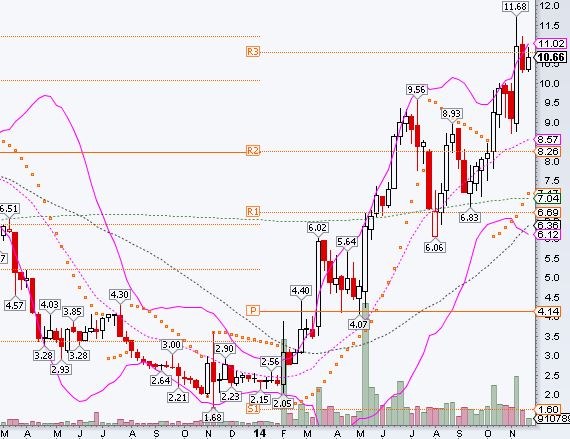Viewport: 570px width, 439px height.
Task: Select the R2 resistance pivot label
Action: coord(253,150)
